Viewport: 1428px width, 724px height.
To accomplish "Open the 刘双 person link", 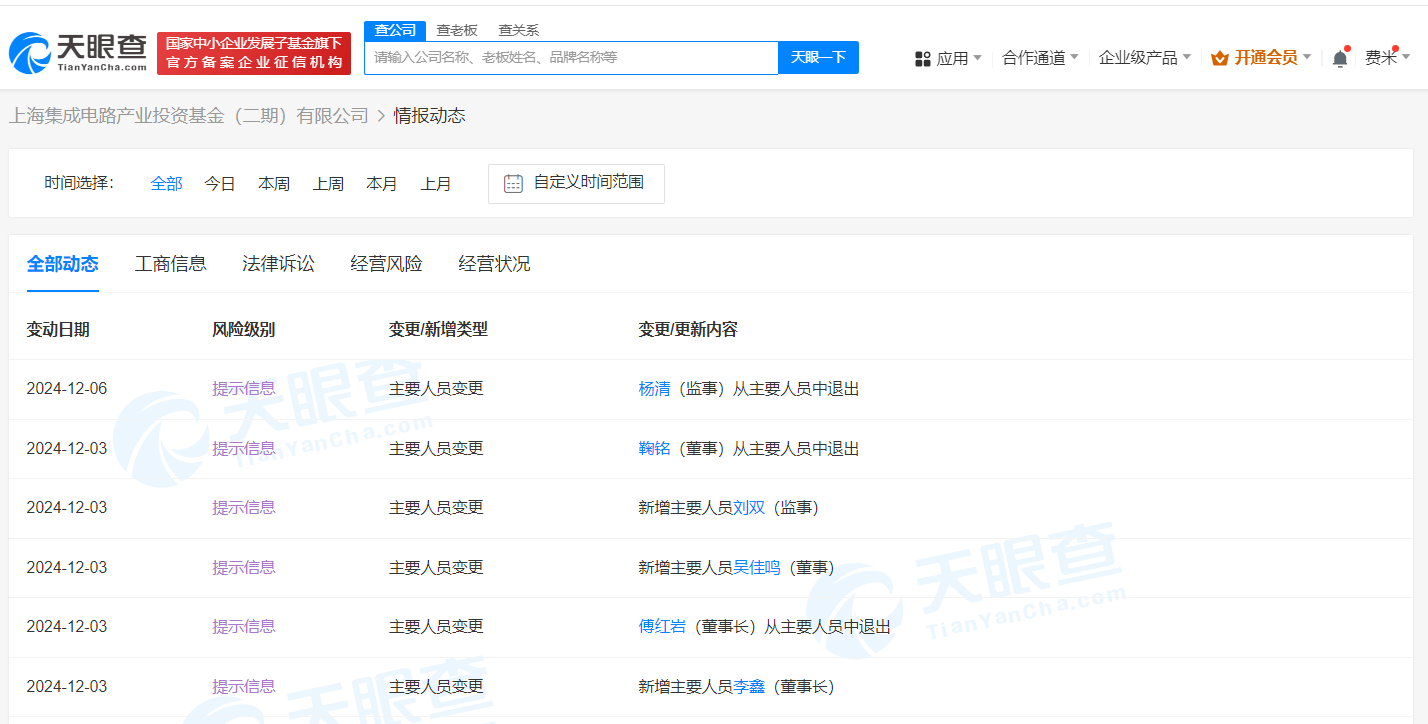I will click(x=749, y=508).
